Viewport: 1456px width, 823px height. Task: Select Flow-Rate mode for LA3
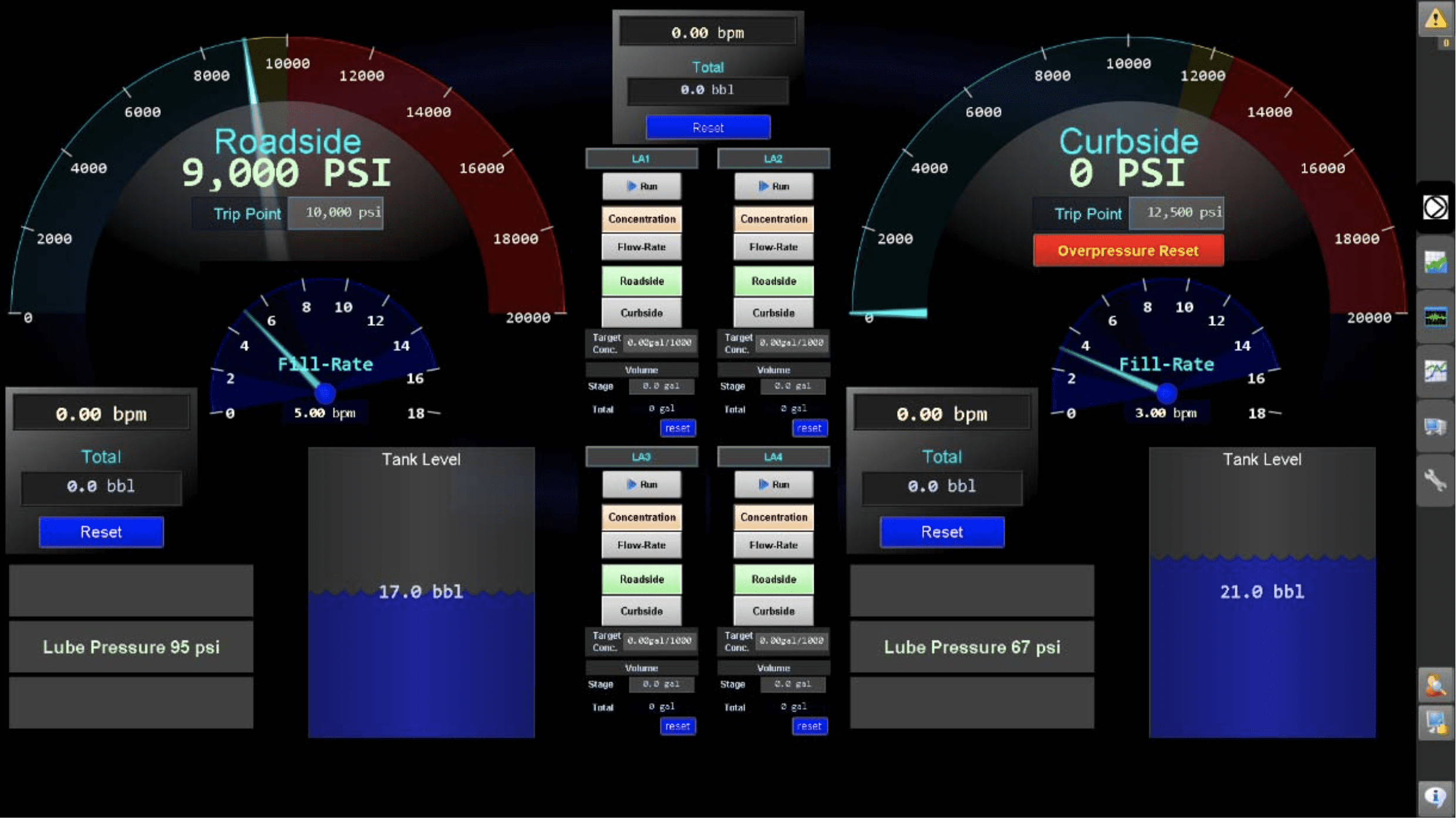642,545
